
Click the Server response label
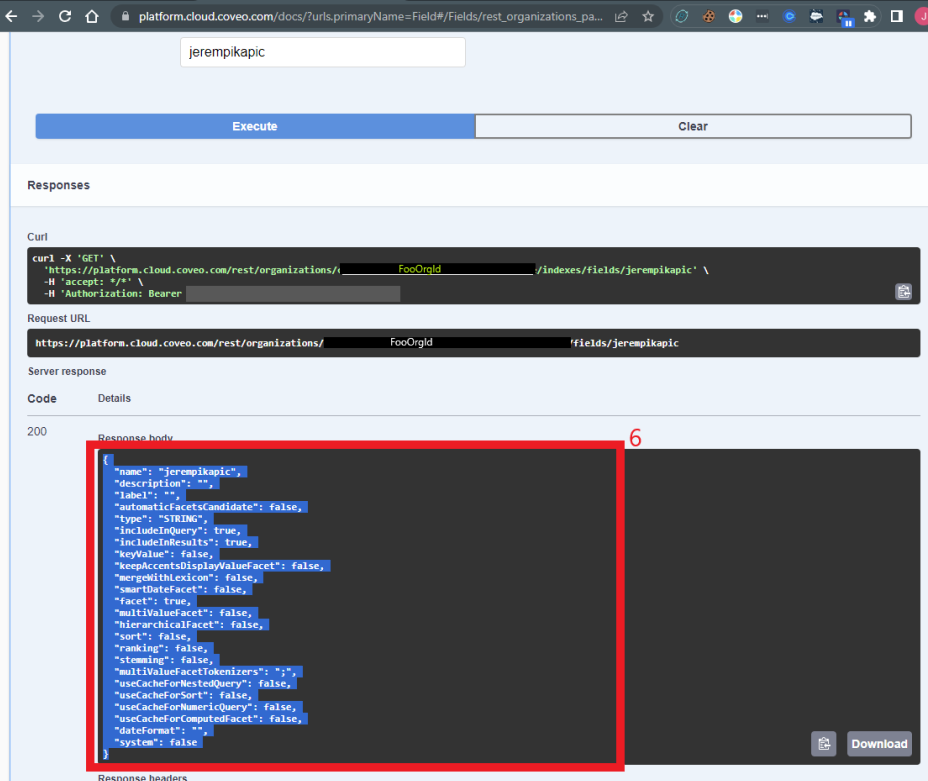67,372
